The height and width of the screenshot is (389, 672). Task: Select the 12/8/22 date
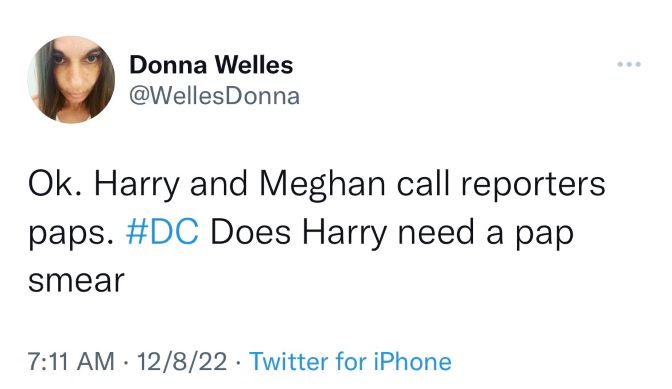tap(182, 361)
